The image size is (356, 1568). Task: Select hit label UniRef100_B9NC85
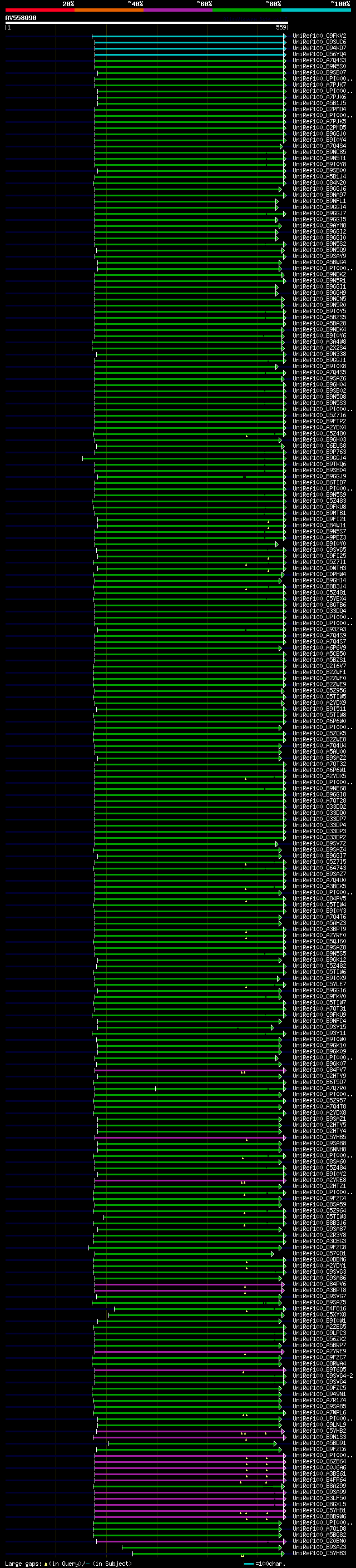319,152
